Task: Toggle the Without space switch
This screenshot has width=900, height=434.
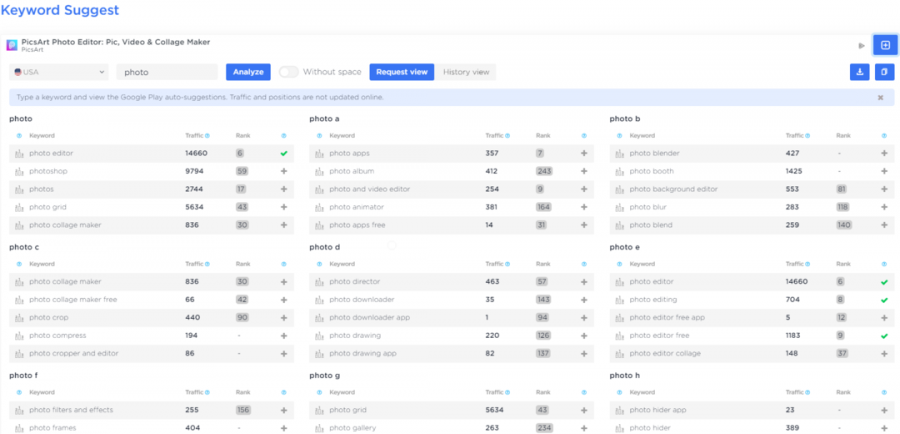Action: (289, 72)
